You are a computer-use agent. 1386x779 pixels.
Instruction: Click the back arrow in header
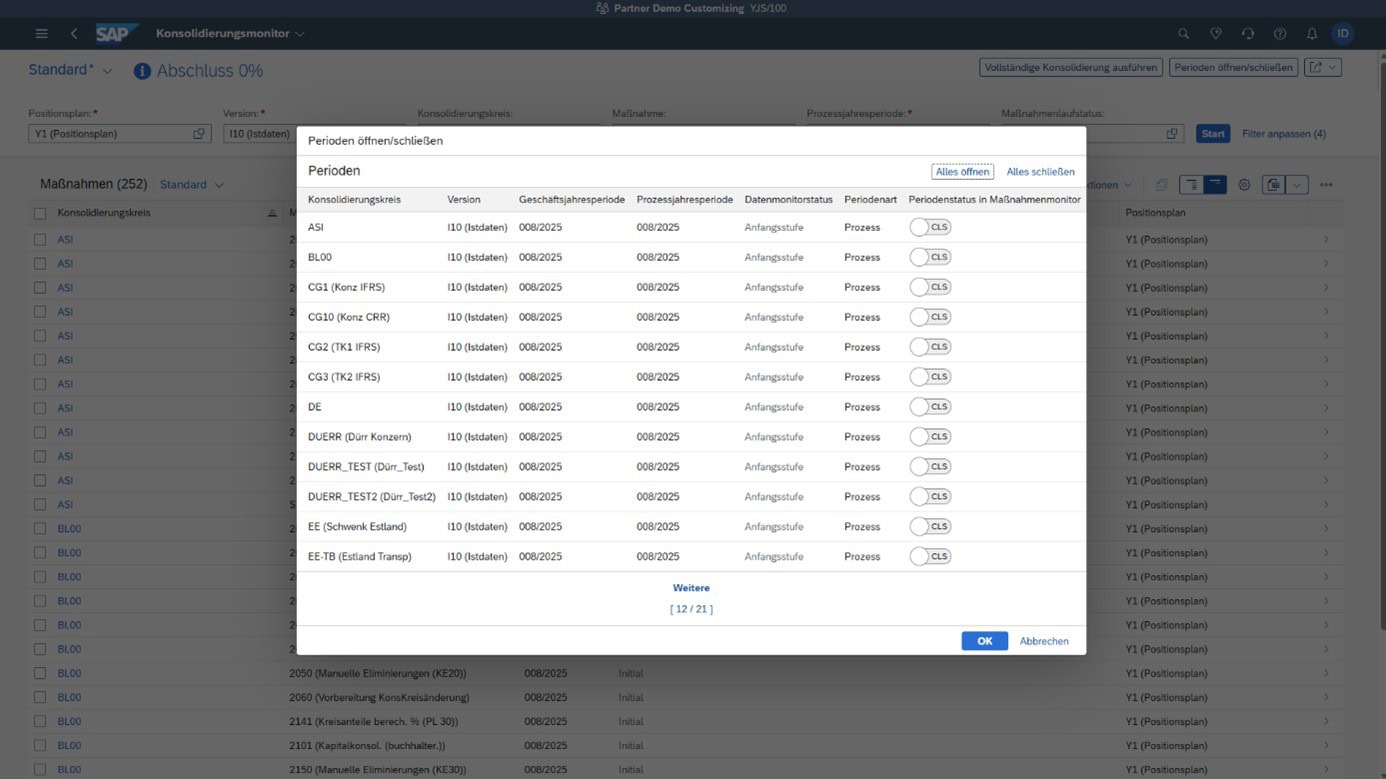point(74,33)
